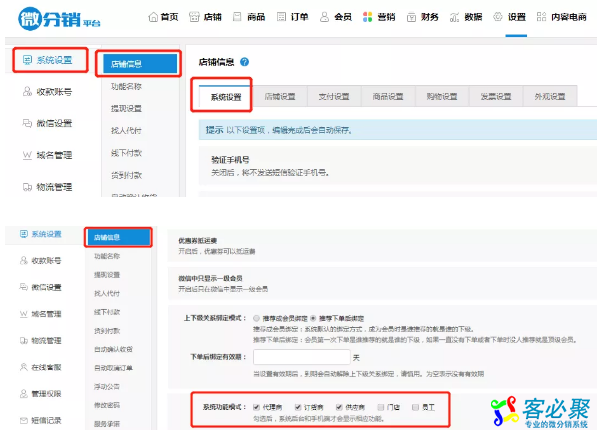Select 店铺信息 submenu in lower screenshot

[118, 237]
